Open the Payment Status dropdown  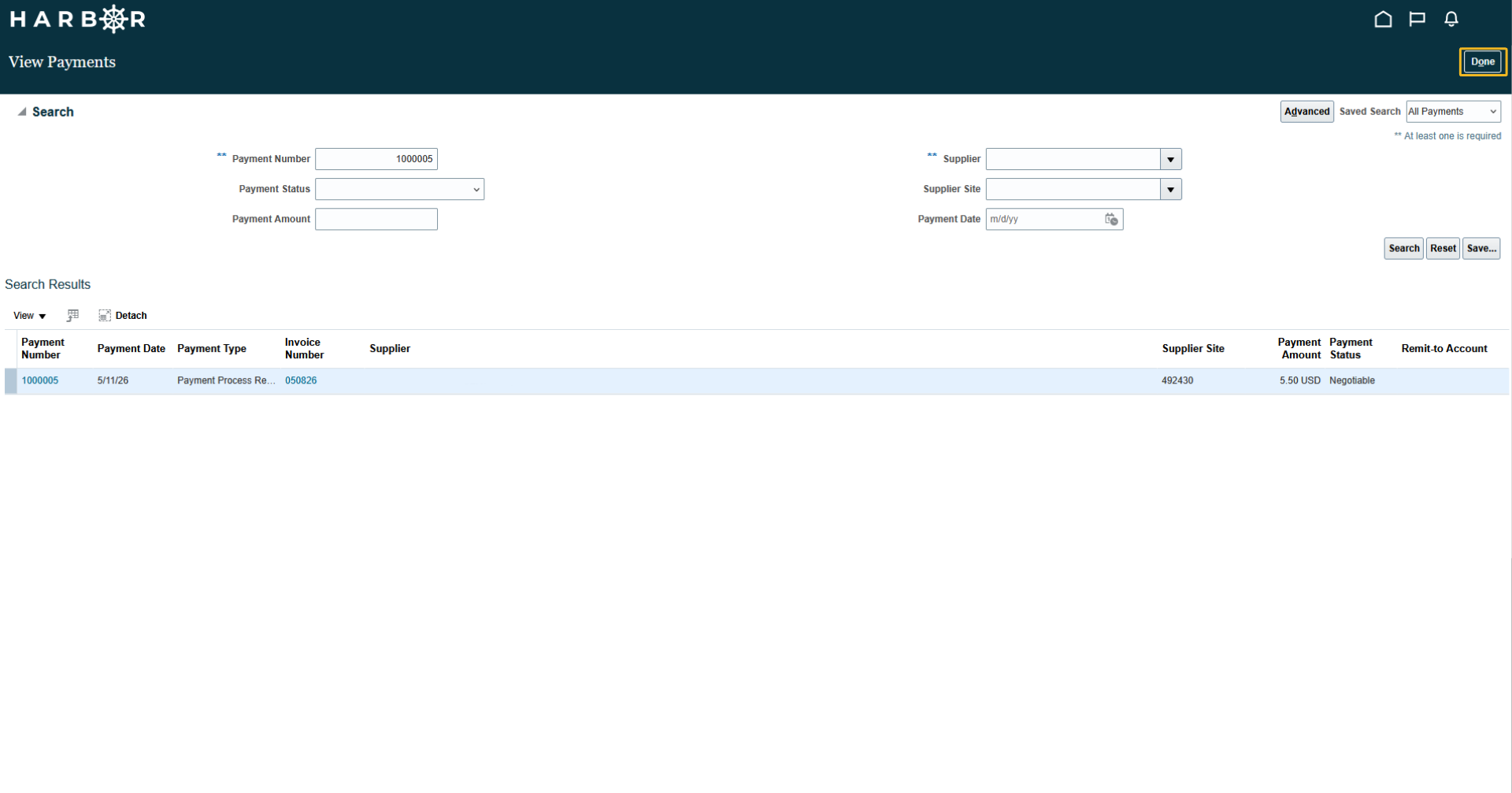click(399, 189)
